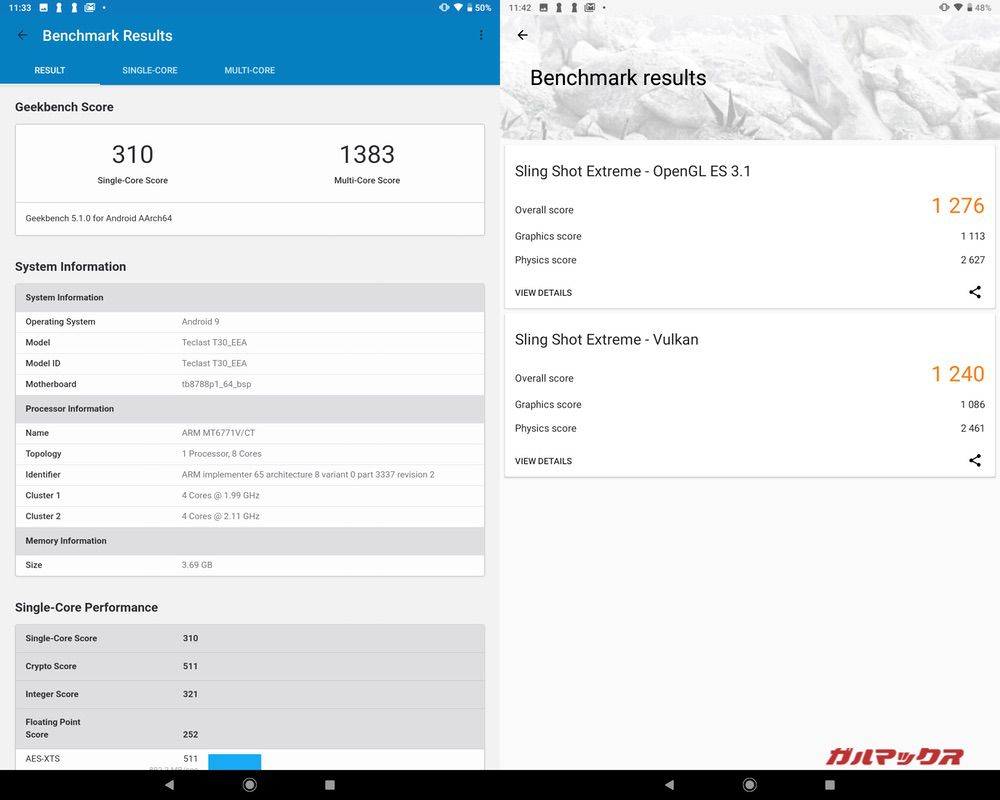
Task: Tap the orange 1 276 overall score
Action: 957,206
